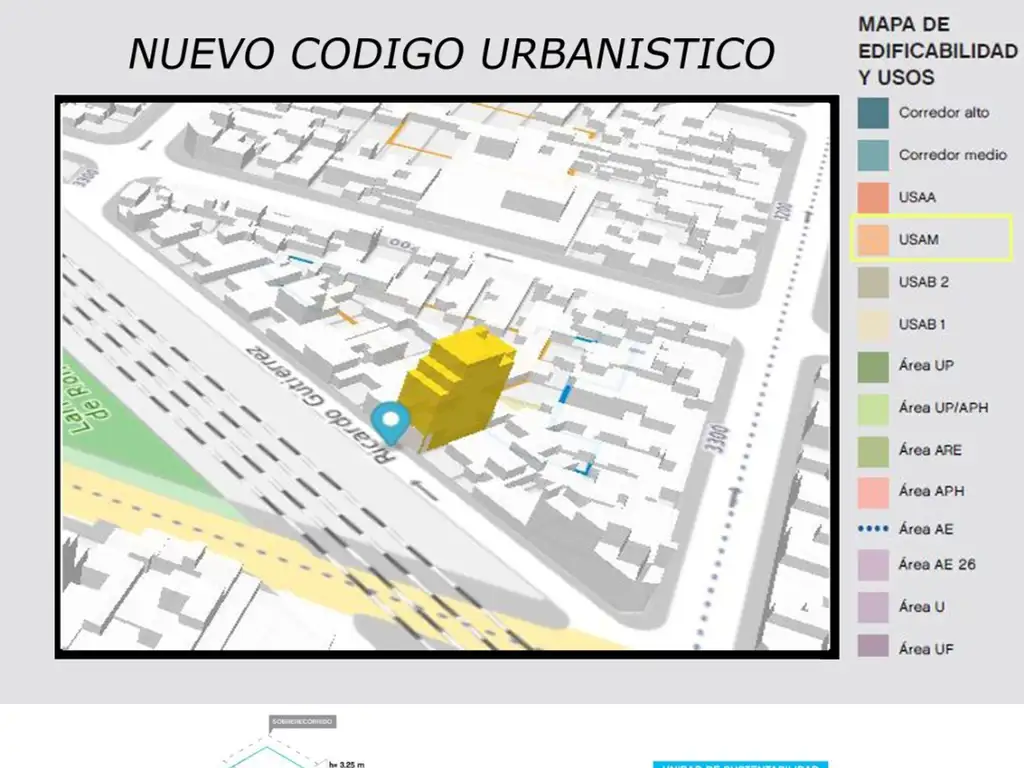Click the Área AE dotted line symbol

pos(873,528)
